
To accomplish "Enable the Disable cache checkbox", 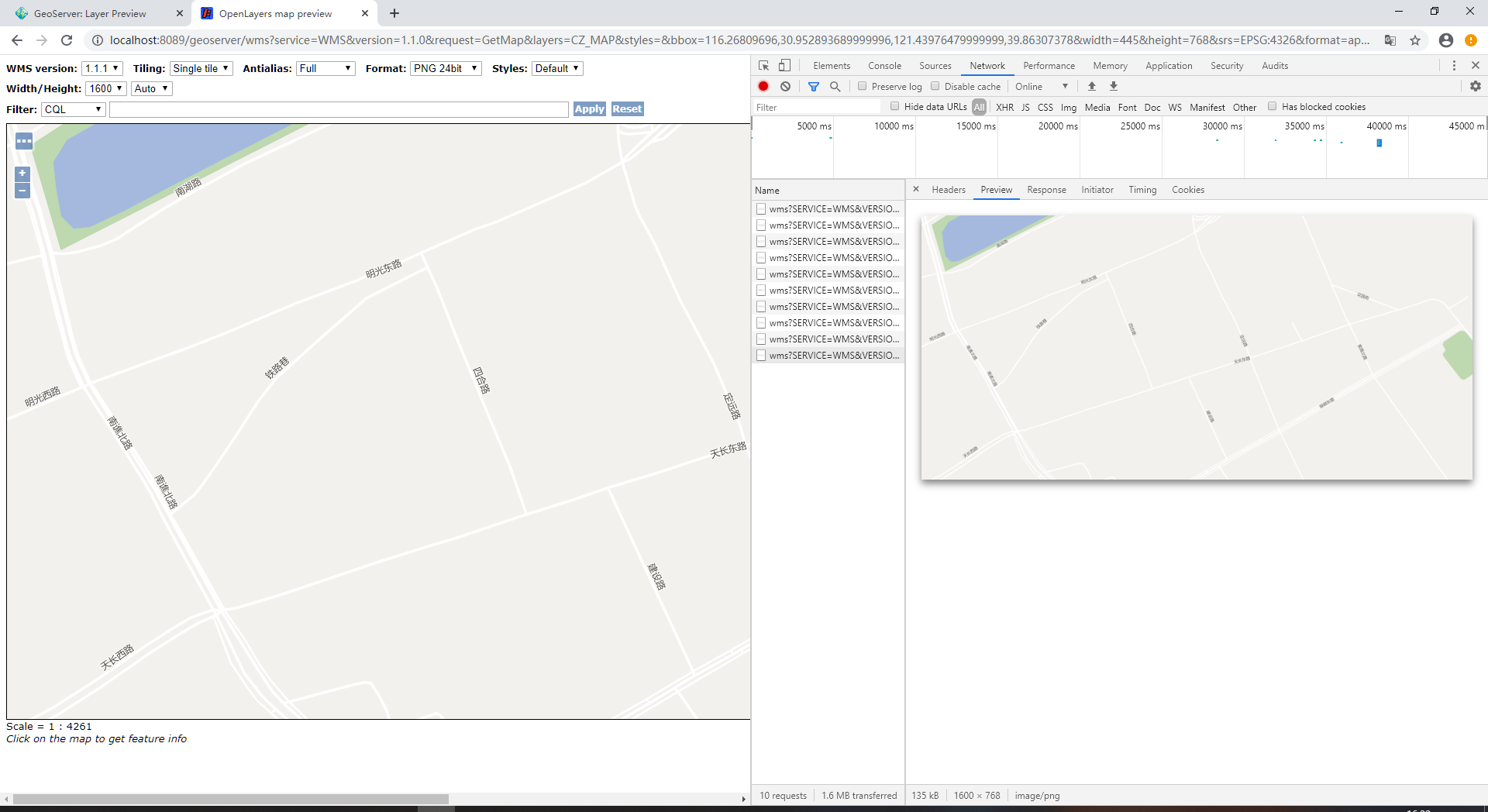I will 935,86.
